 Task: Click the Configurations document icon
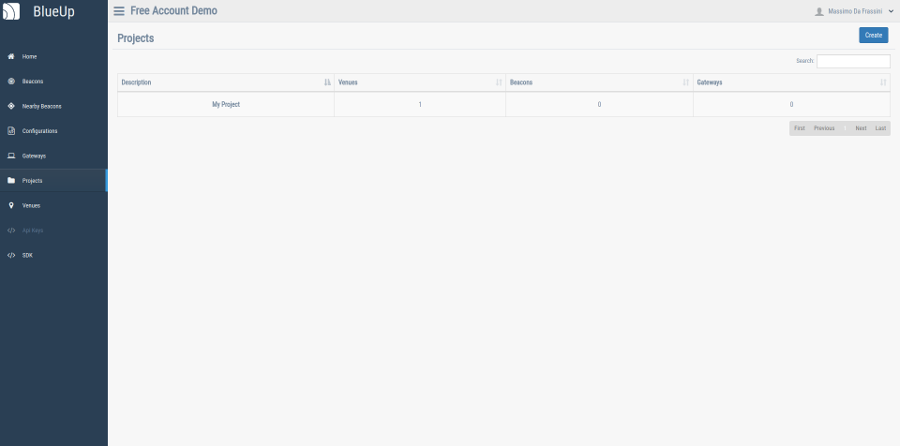tap(11, 131)
